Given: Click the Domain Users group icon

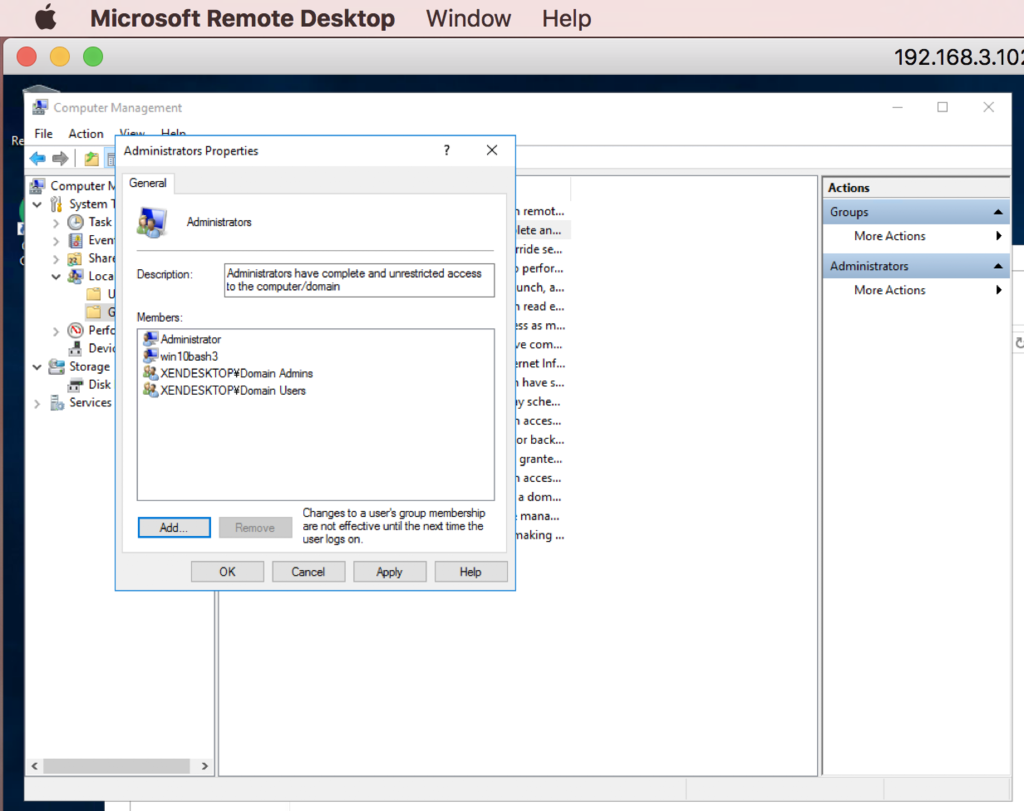Looking at the screenshot, I should [150, 390].
